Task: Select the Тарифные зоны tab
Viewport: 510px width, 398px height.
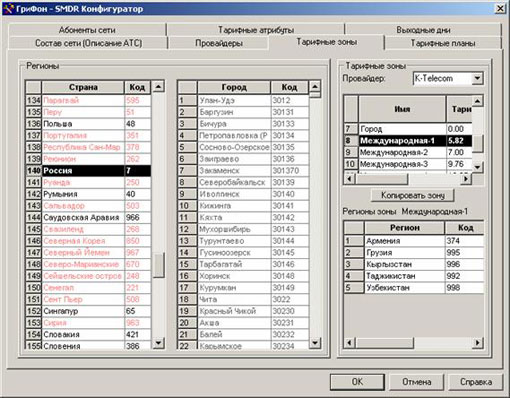Action: [x=327, y=42]
